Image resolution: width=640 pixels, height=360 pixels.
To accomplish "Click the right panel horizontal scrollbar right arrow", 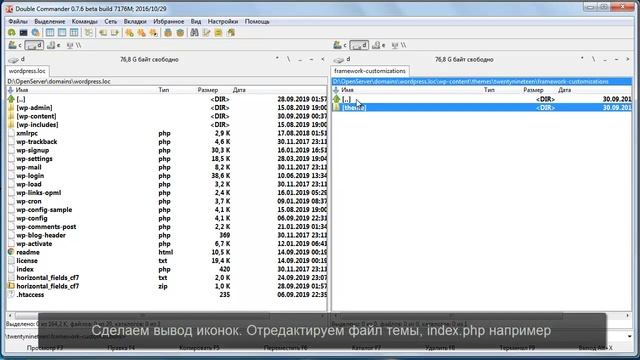I will point(628,316).
